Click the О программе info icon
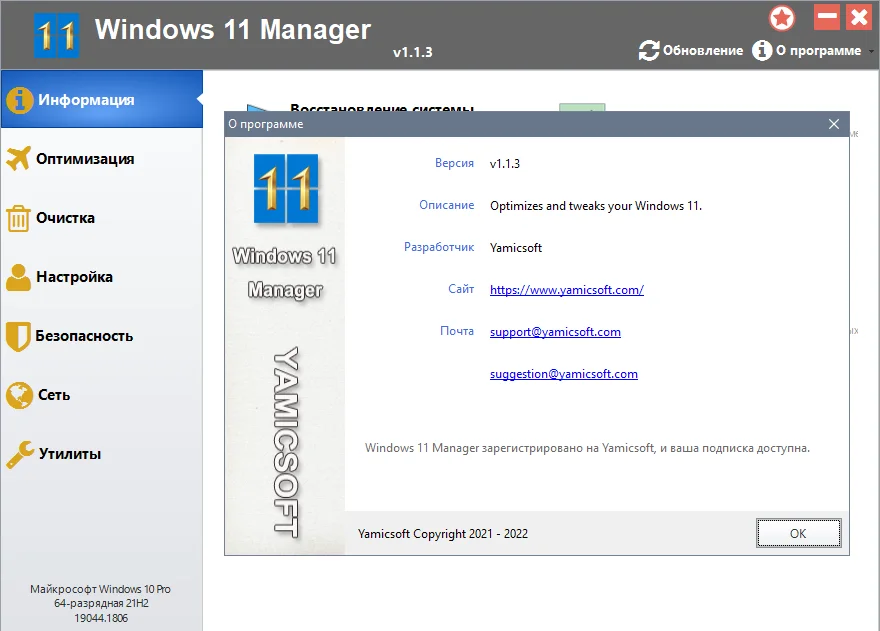This screenshot has width=880, height=631. point(762,51)
